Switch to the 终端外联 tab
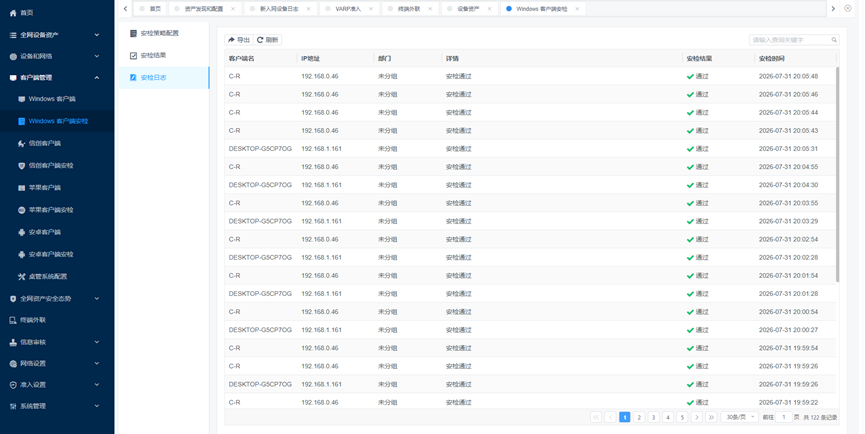The image size is (865, 434). [409, 9]
